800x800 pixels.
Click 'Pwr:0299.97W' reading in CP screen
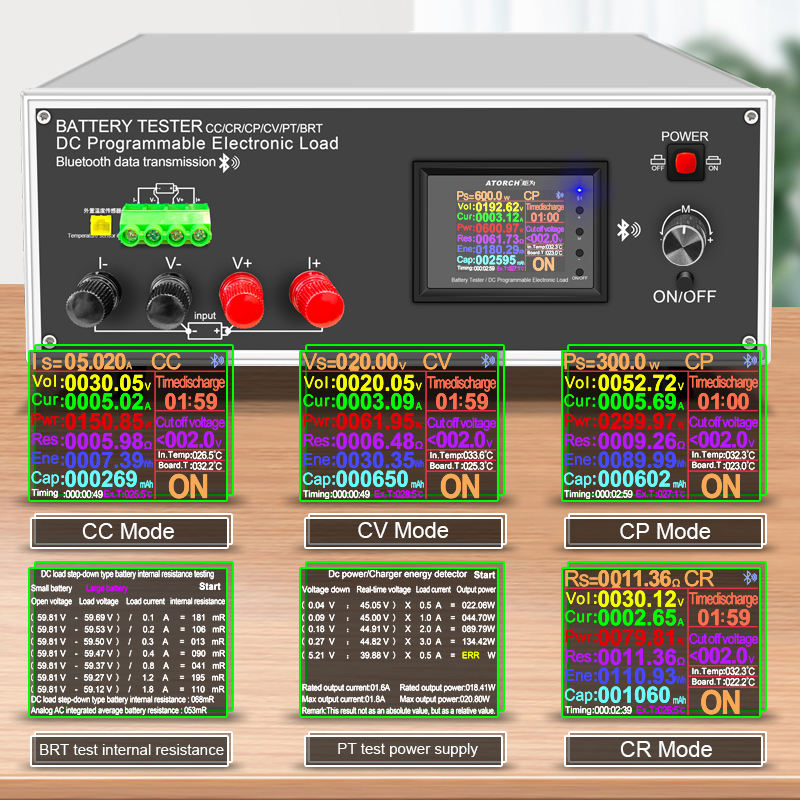pos(624,421)
